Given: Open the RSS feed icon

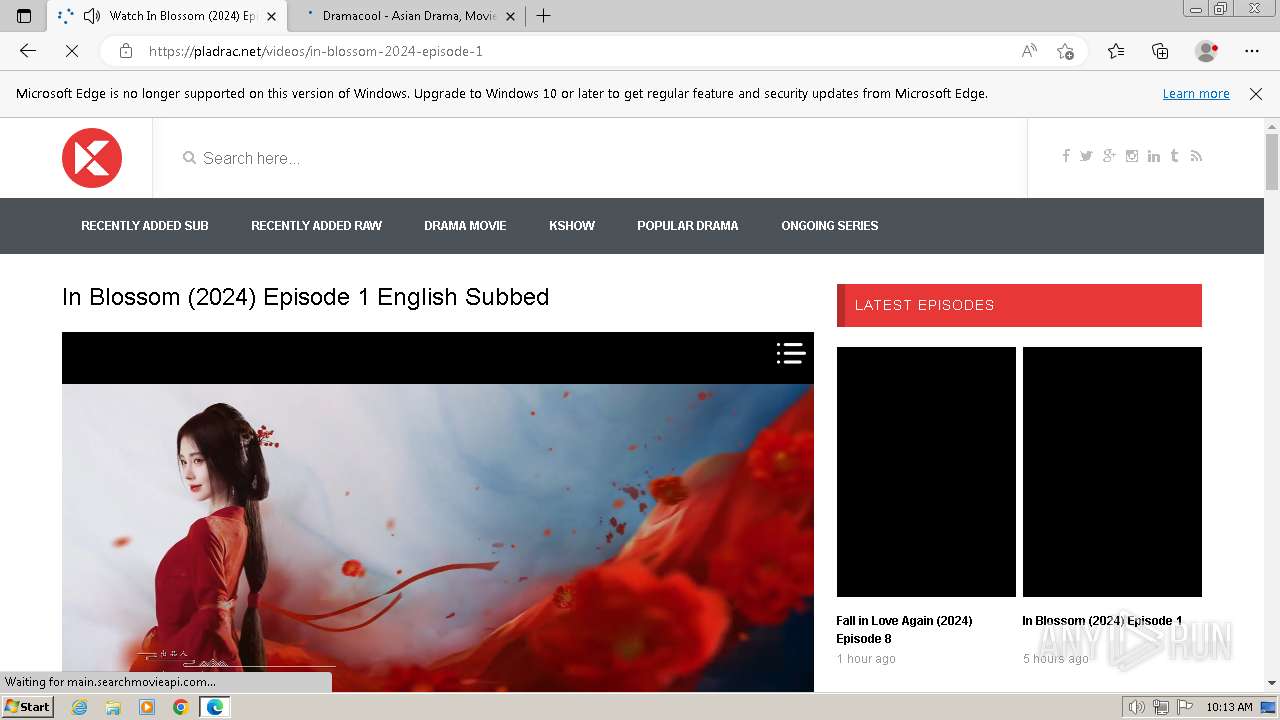Looking at the screenshot, I should click(x=1196, y=156).
